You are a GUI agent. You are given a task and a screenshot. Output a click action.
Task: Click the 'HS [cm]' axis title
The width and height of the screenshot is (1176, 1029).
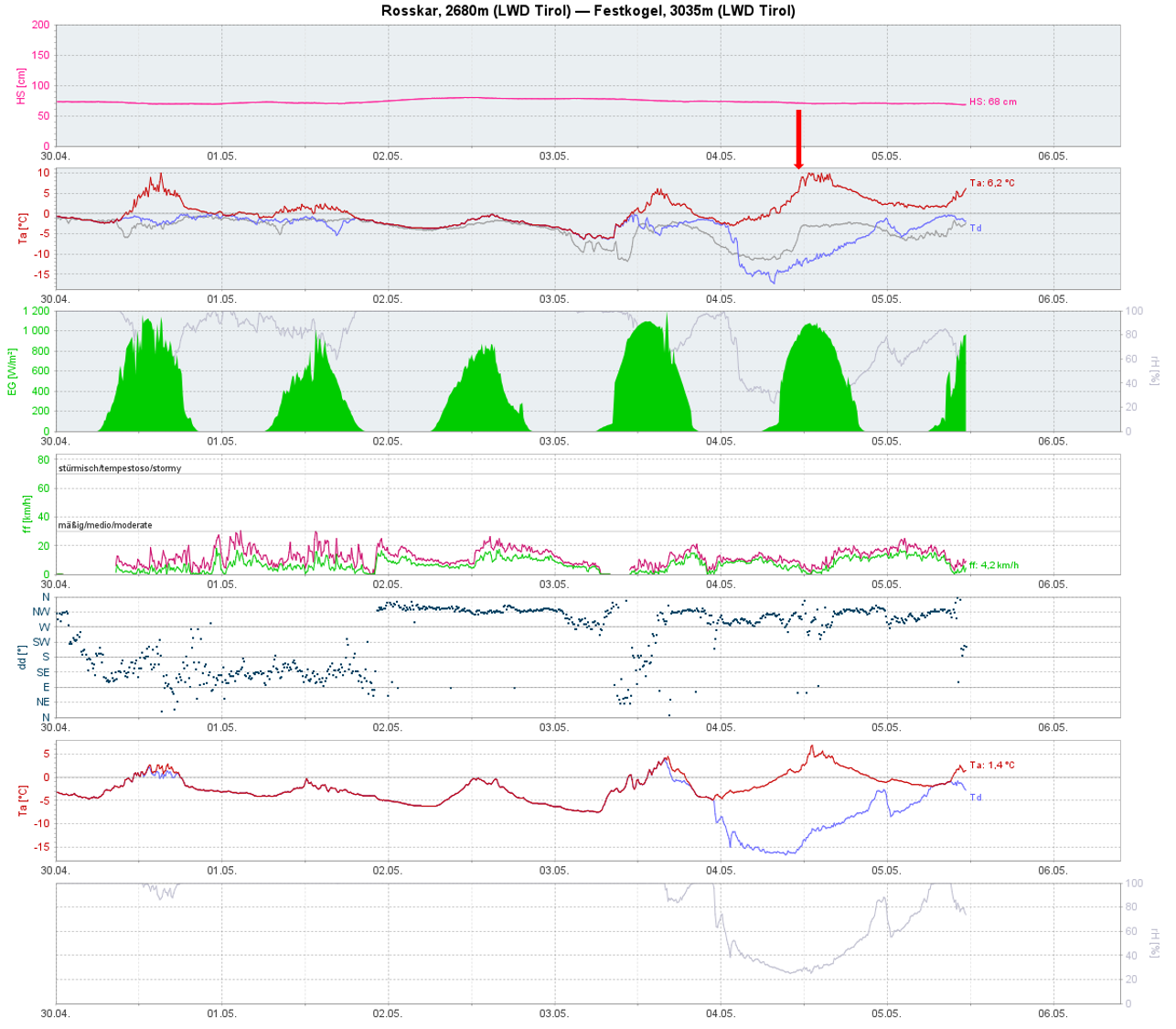pyautogui.click(x=21, y=85)
